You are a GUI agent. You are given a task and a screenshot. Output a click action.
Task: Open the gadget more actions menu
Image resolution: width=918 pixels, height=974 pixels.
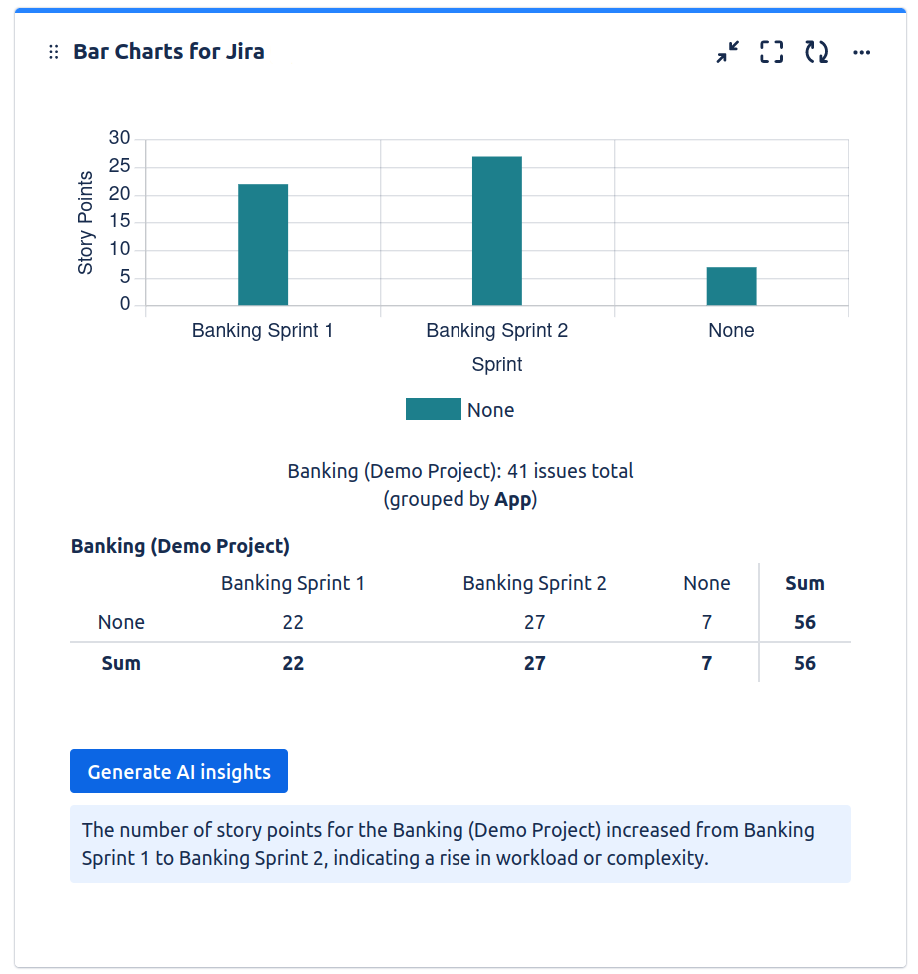(861, 52)
